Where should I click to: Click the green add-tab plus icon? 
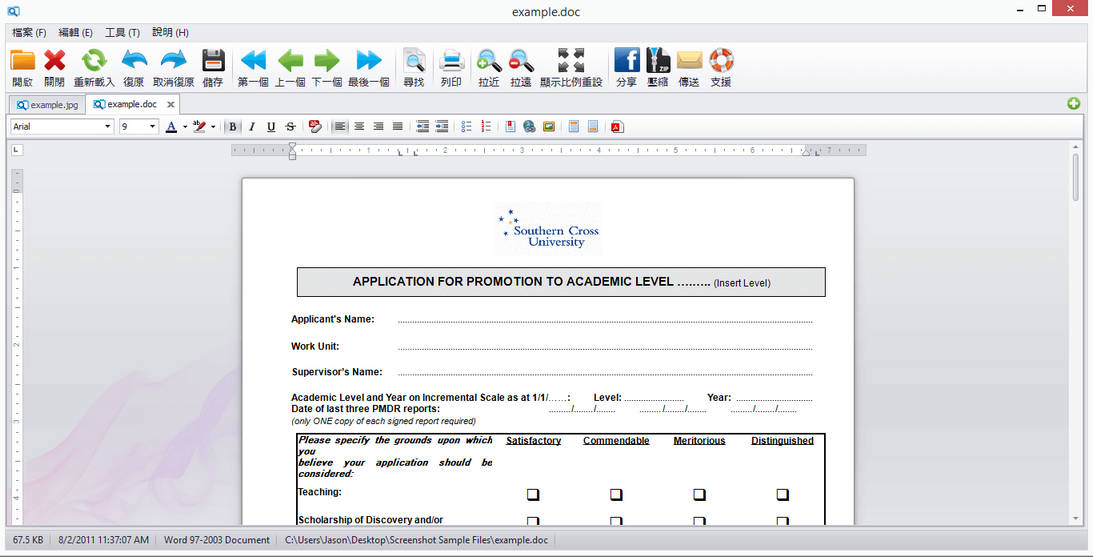tap(1073, 104)
